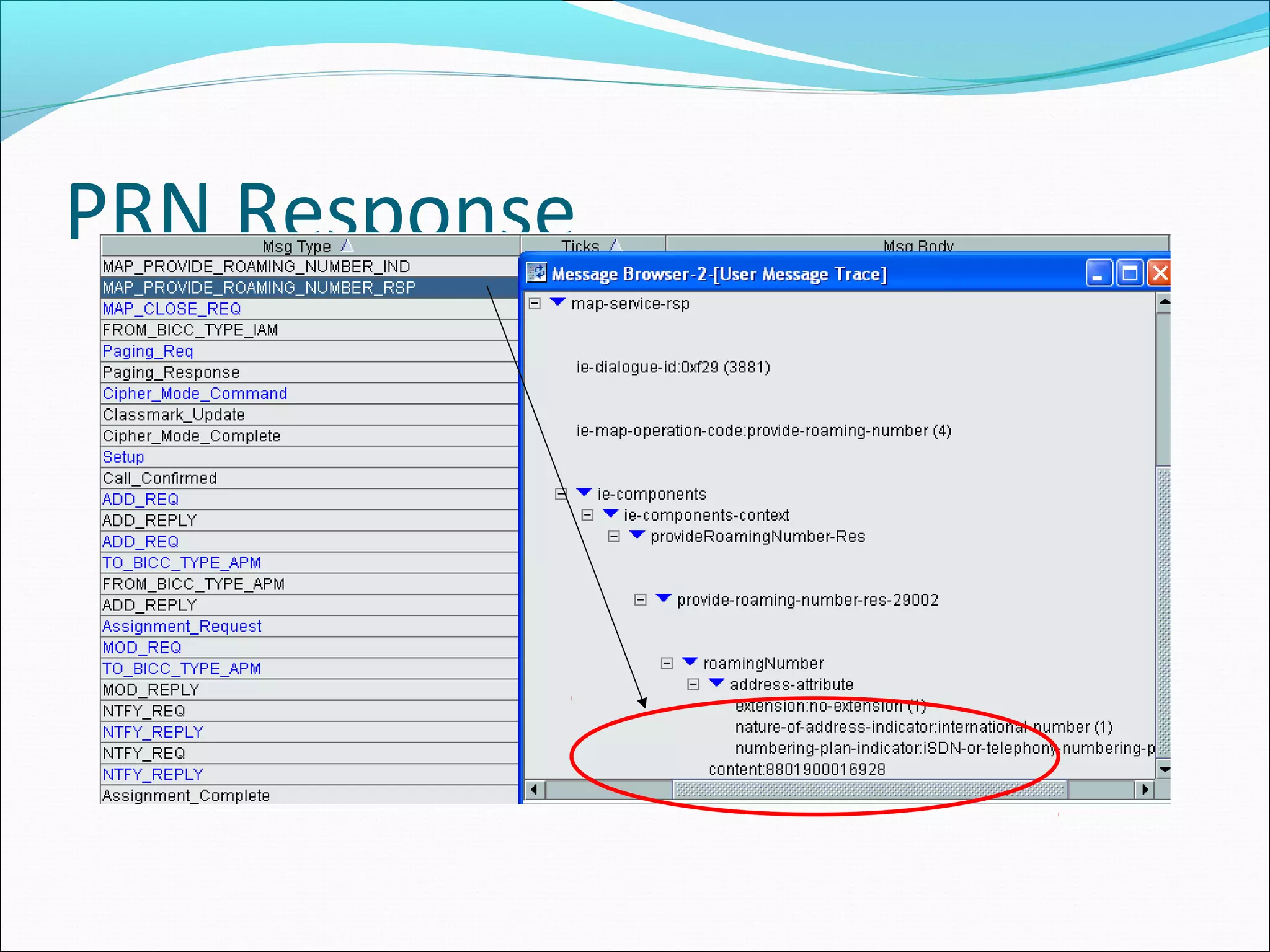Maximize the Message Browser-2 window

pos(1130,273)
